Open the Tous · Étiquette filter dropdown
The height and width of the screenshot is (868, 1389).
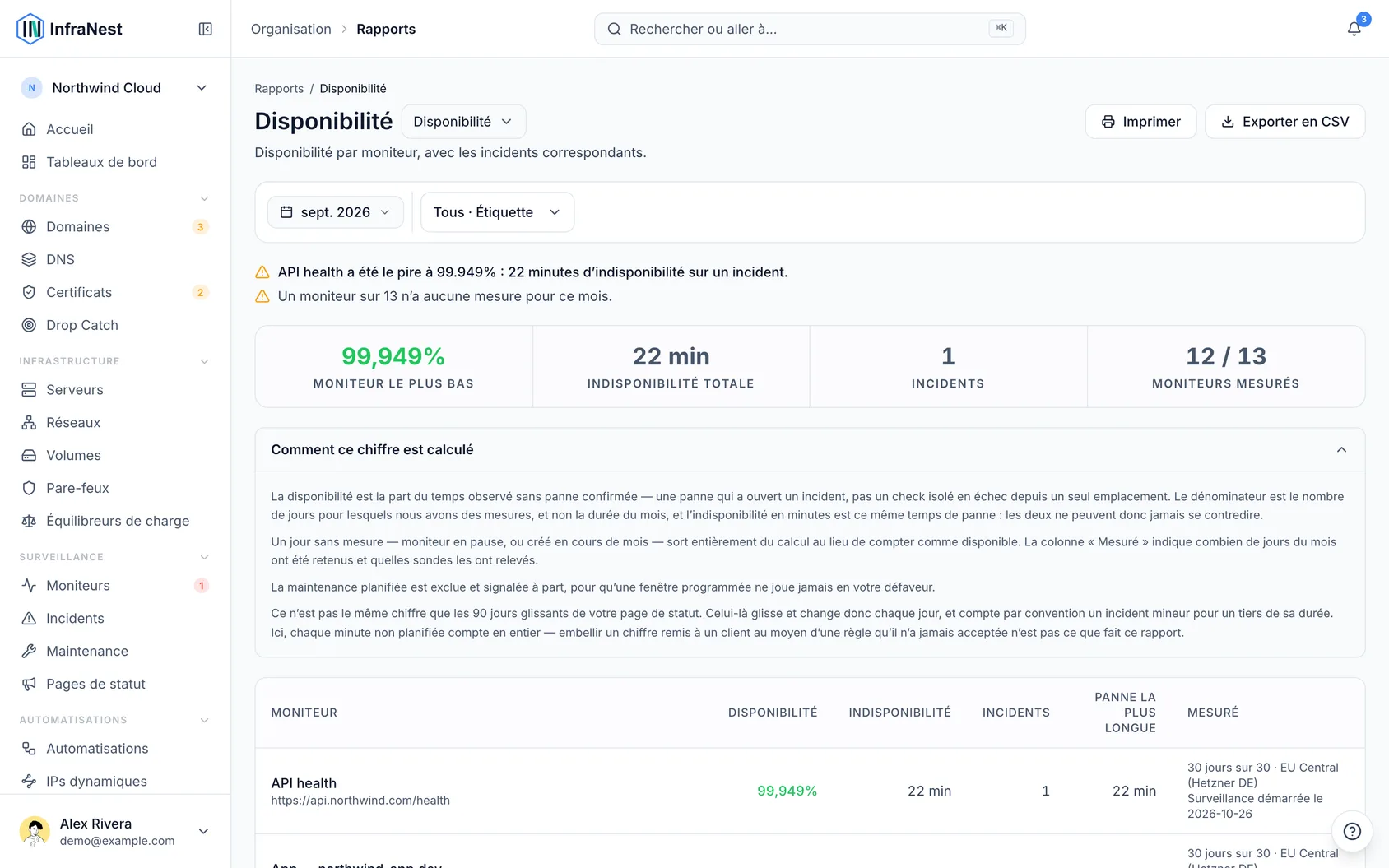(x=497, y=212)
